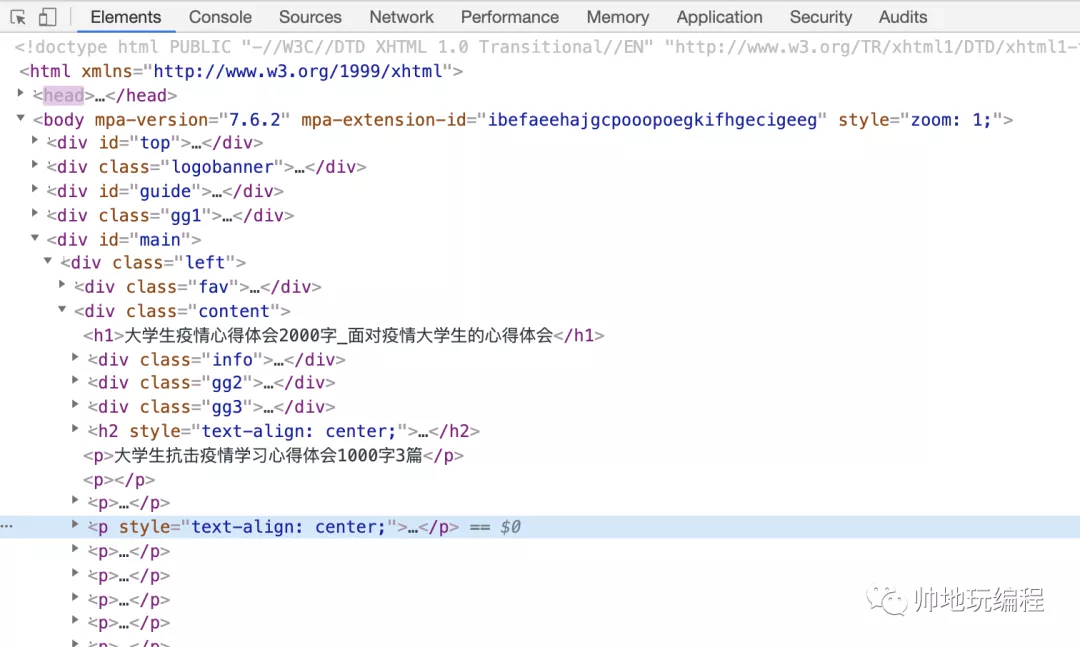
Task: Select the div class="gg3" element
Action: [212, 407]
